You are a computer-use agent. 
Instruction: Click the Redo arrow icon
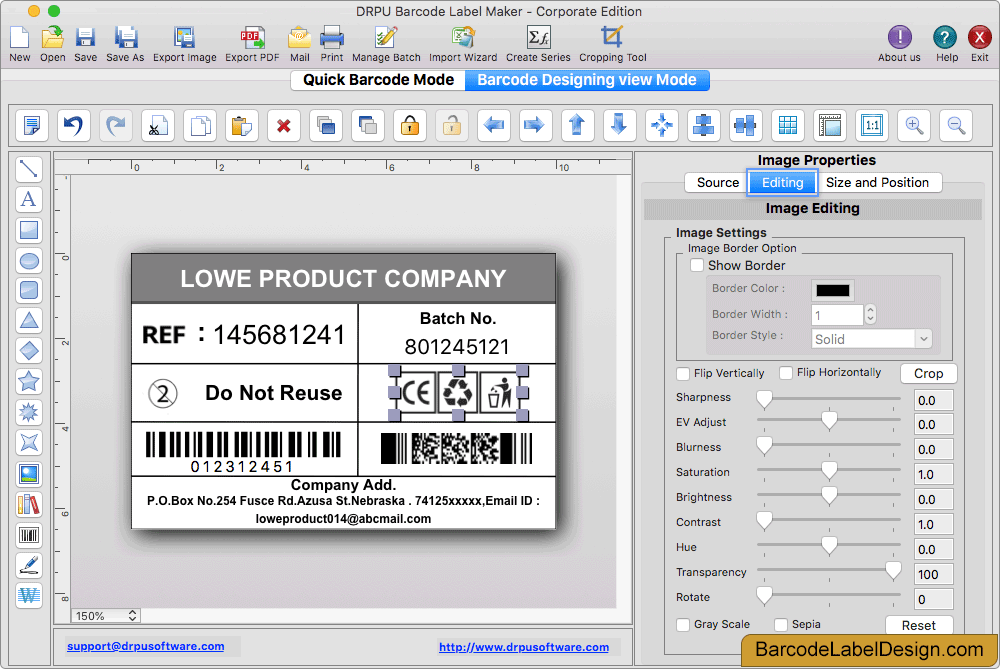[x=115, y=125]
